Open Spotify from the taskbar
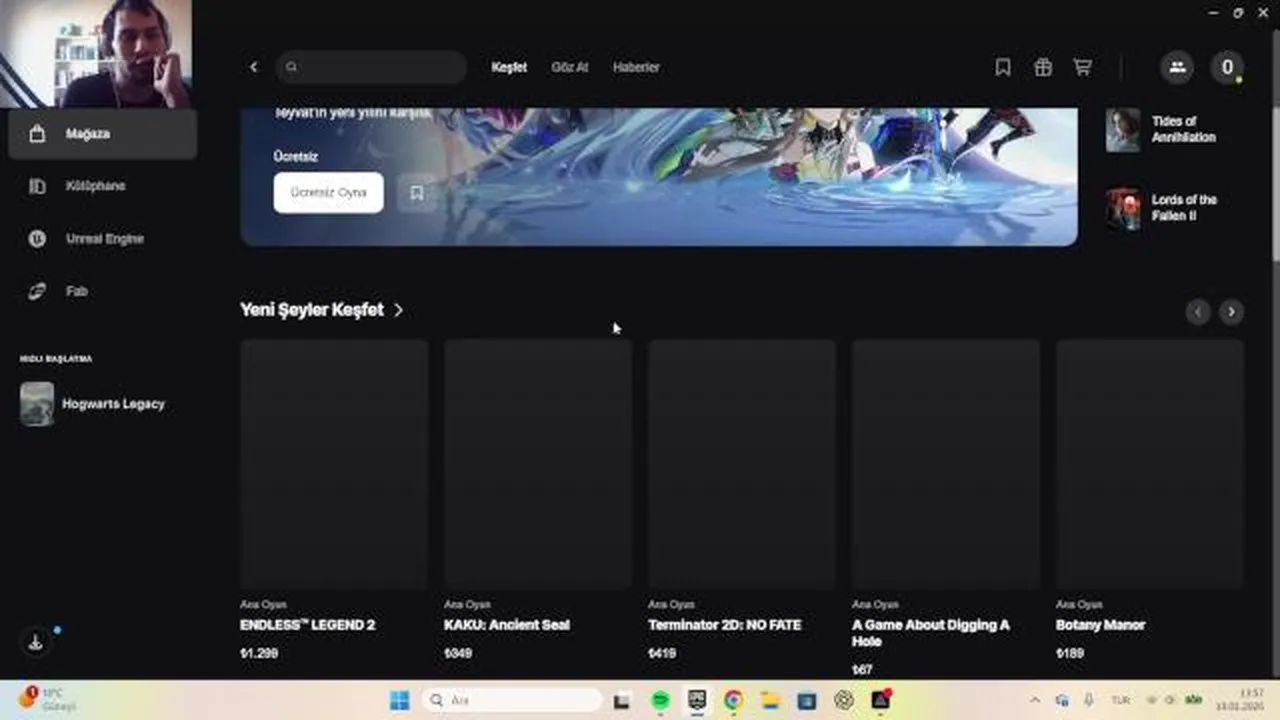Image resolution: width=1280 pixels, height=720 pixels. (x=660, y=701)
